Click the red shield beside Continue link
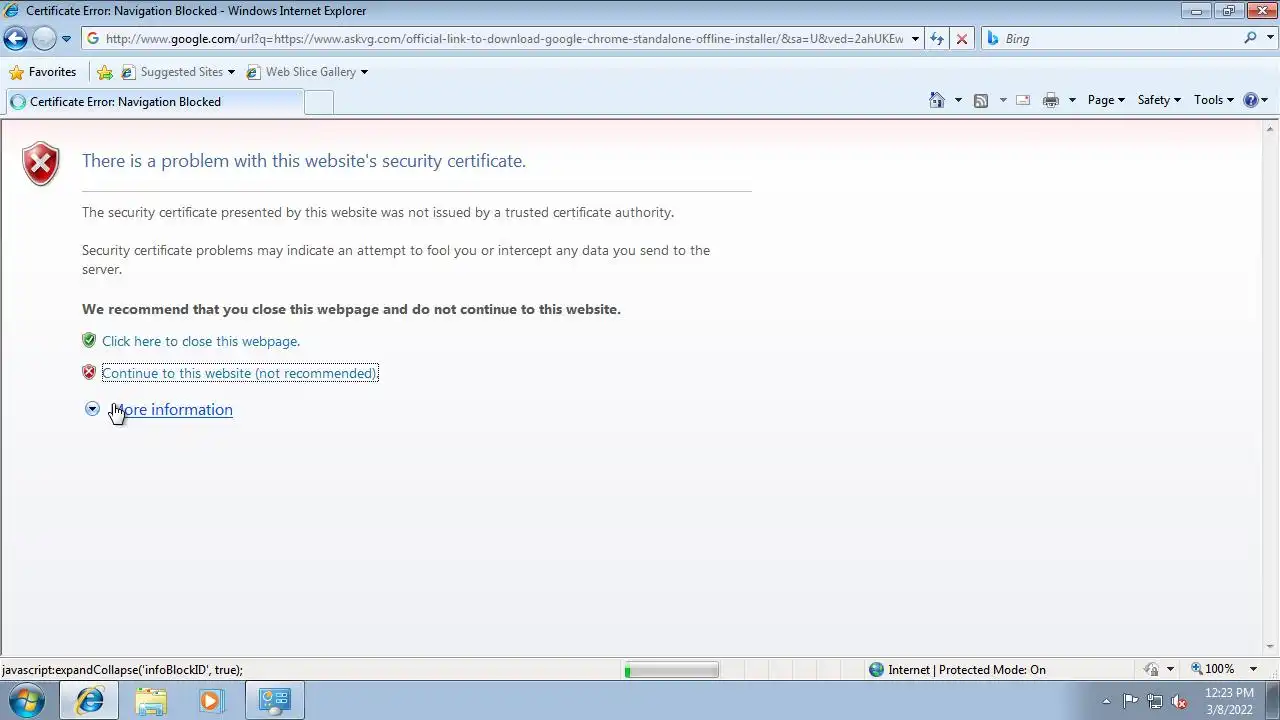1280x720 pixels. tap(89, 372)
